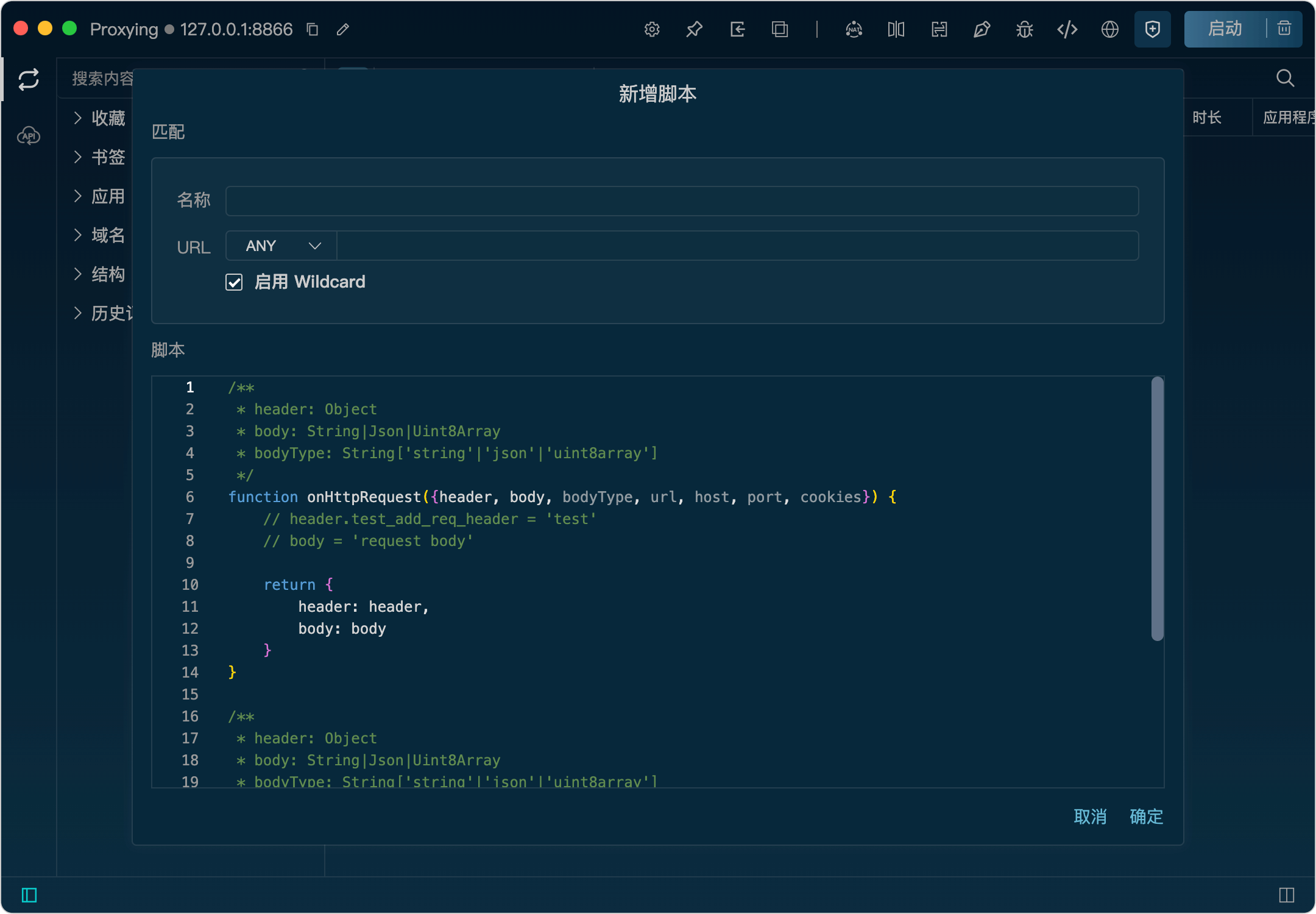Click the 名称 name input field
Screen dimensions: 1316x914
pos(681,201)
